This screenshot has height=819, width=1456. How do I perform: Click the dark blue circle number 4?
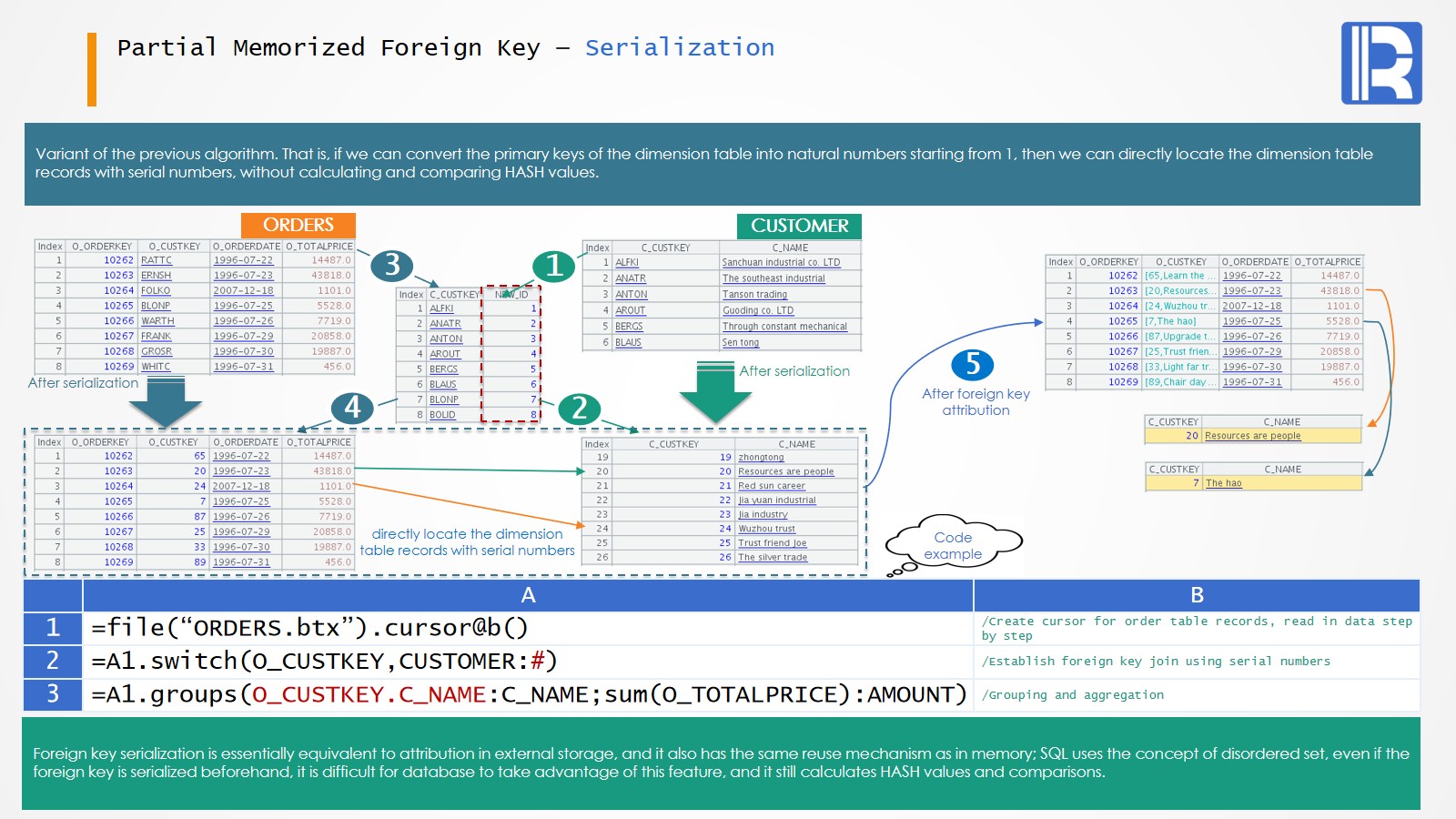(x=353, y=408)
